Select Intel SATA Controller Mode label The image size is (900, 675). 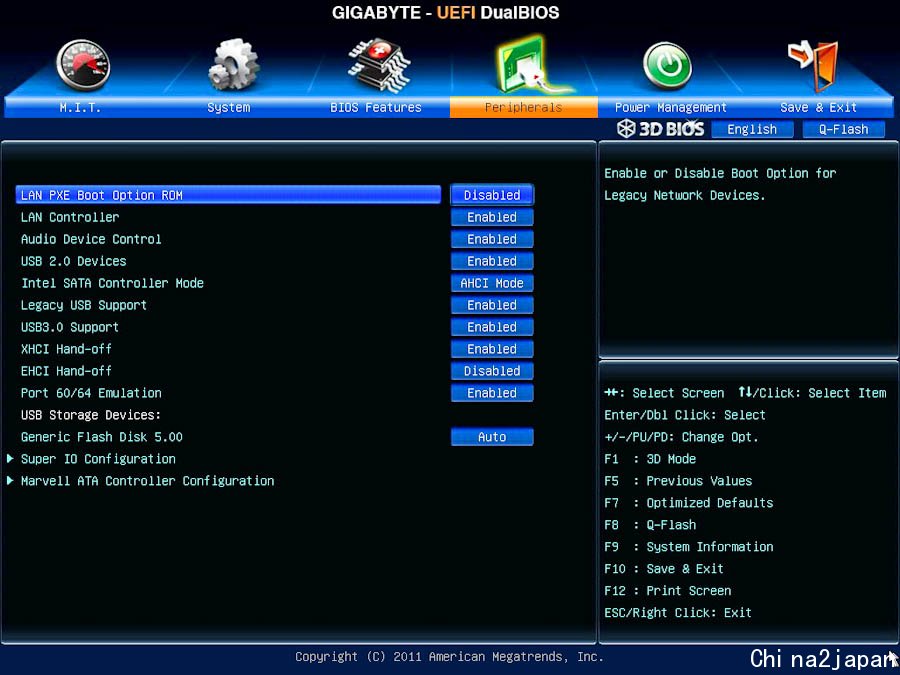pyautogui.click(x=112, y=283)
